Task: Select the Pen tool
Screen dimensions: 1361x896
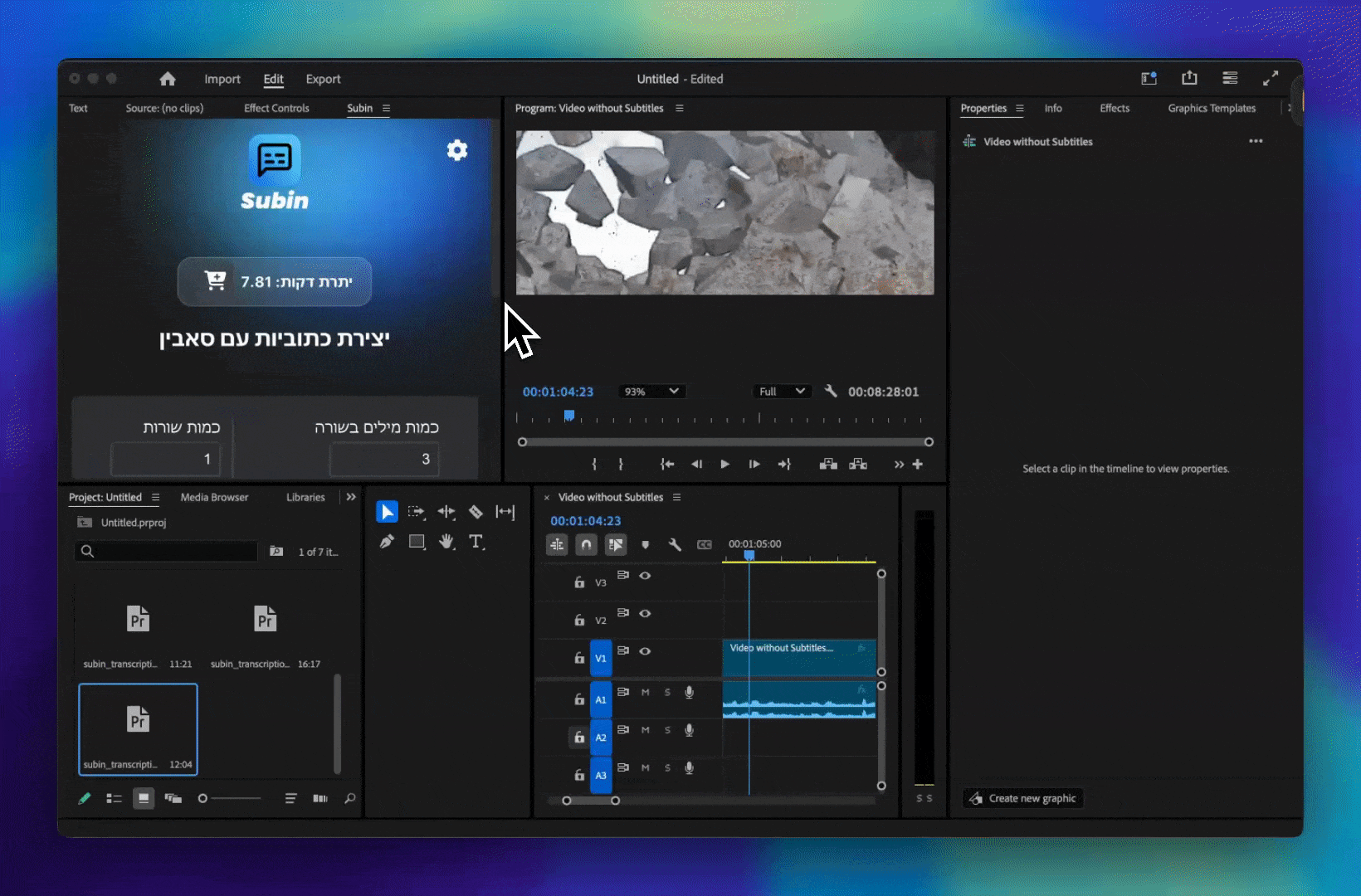Action: pyautogui.click(x=387, y=542)
